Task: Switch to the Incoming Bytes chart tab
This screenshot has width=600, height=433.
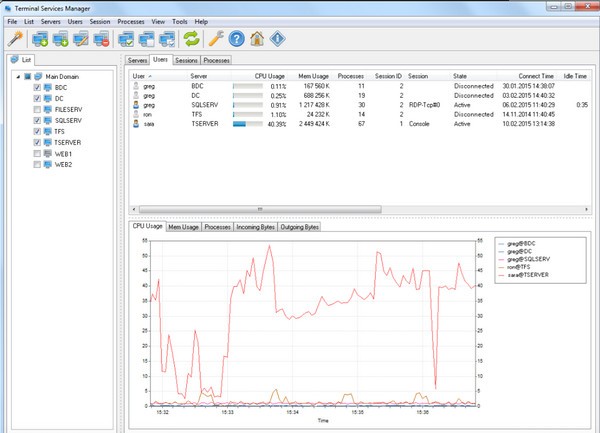Action: pyautogui.click(x=255, y=227)
